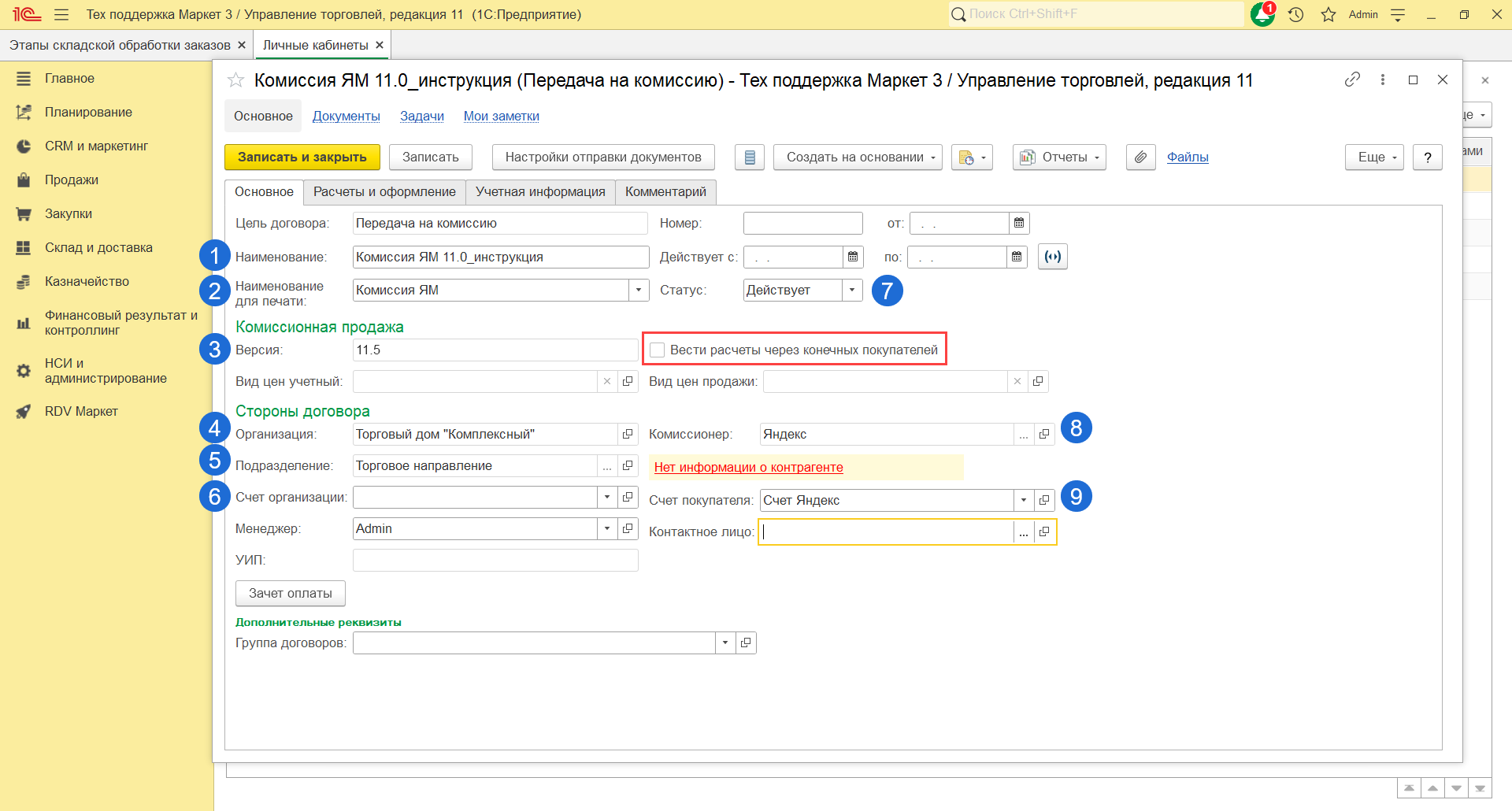Click the broadcast signal icon near date fields

[x=1053, y=257]
